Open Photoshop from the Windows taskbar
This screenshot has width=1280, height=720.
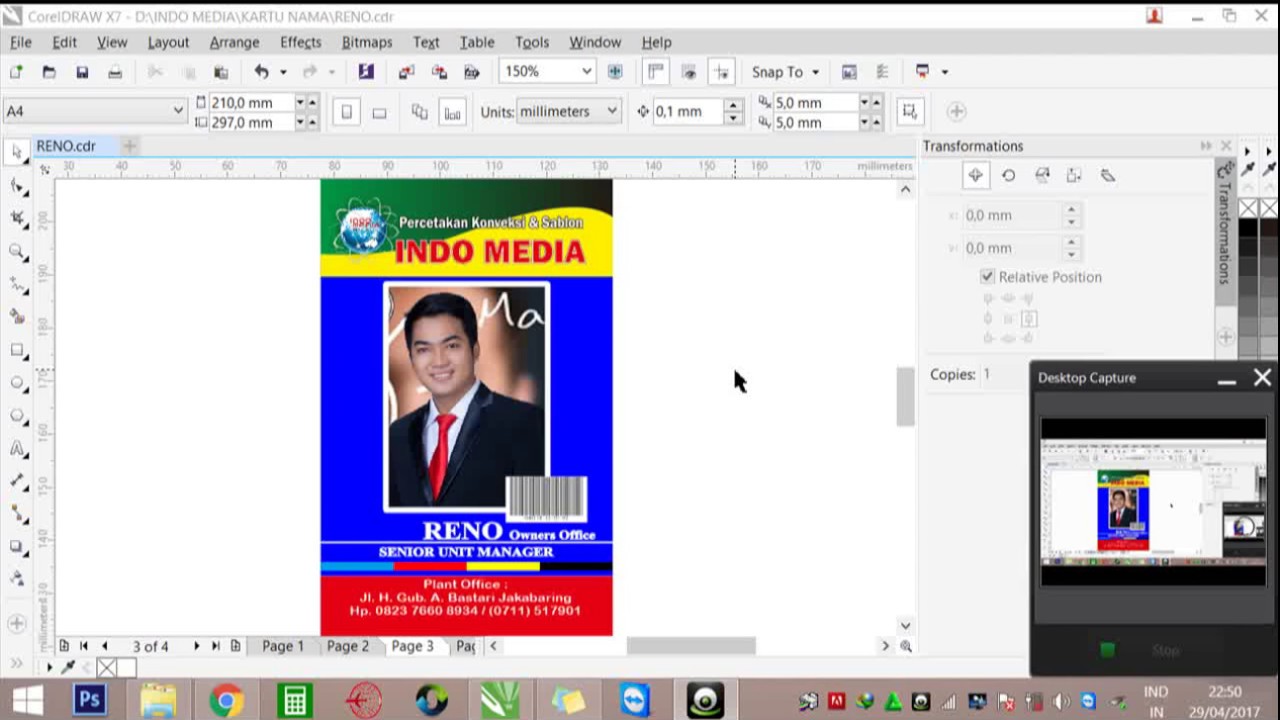pyautogui.click(x=90, y=699)
